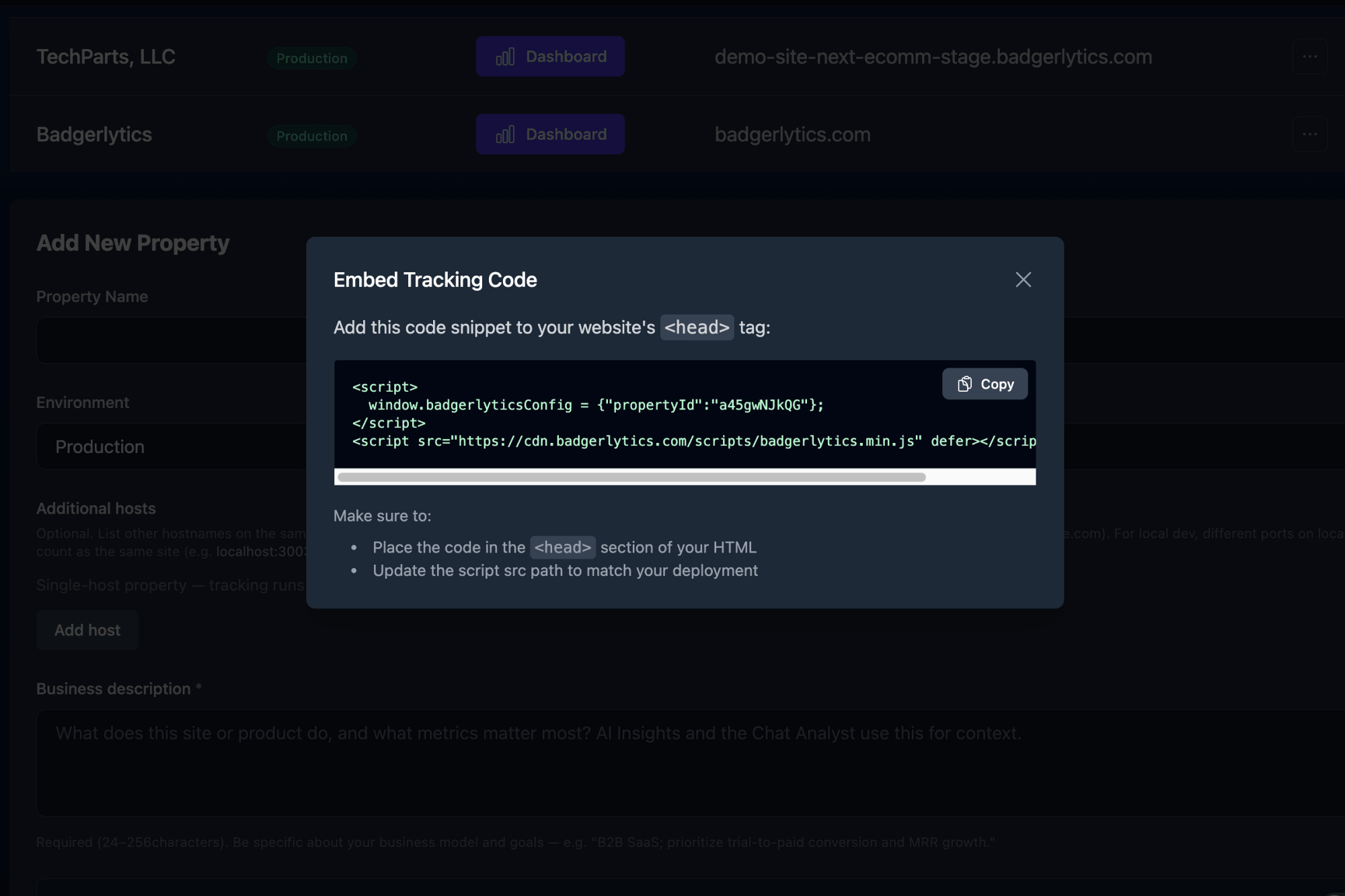The width and height of the screenshot is (1345, 896).
Task: Click the clipboard icon in Copy button
Action: pos(964,384)
